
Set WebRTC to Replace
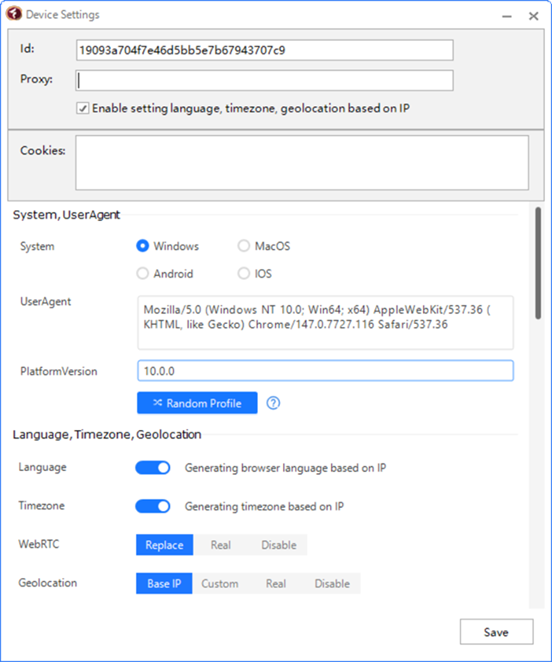pos(164,545)
